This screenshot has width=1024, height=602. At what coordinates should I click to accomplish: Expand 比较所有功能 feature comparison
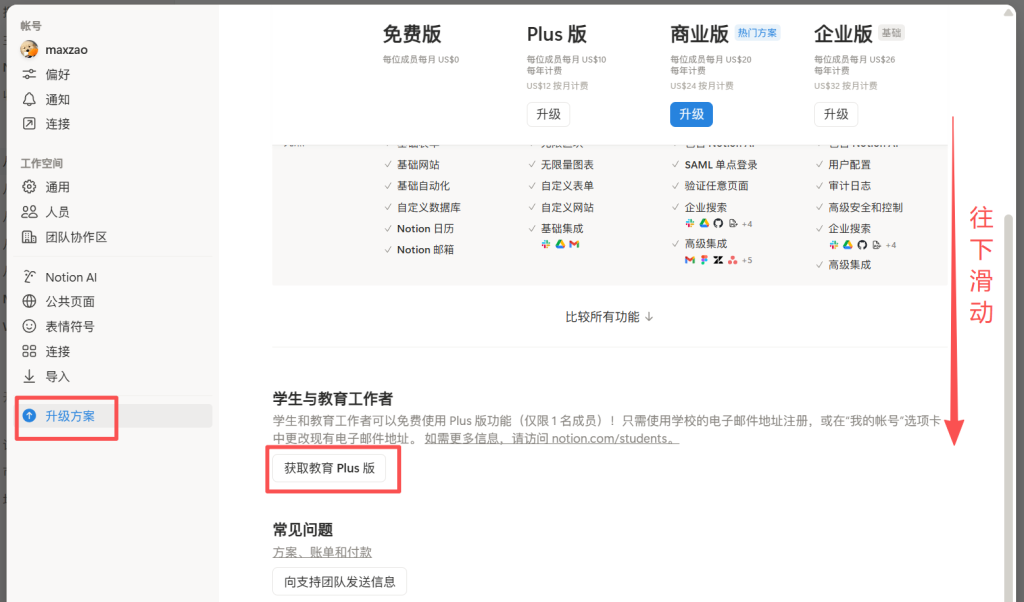(609, 317)
